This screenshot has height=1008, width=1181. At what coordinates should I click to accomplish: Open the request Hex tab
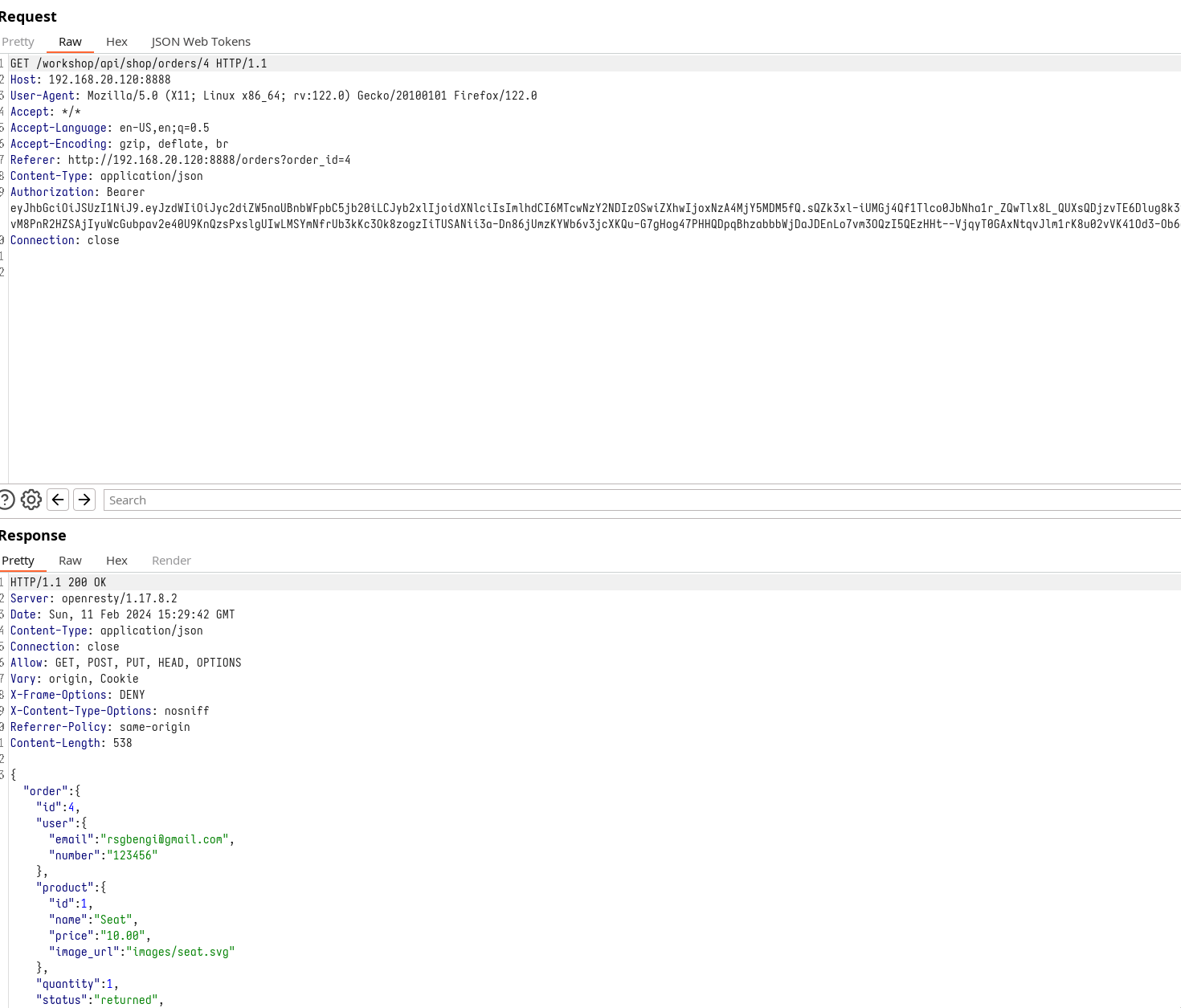(116, 42)
